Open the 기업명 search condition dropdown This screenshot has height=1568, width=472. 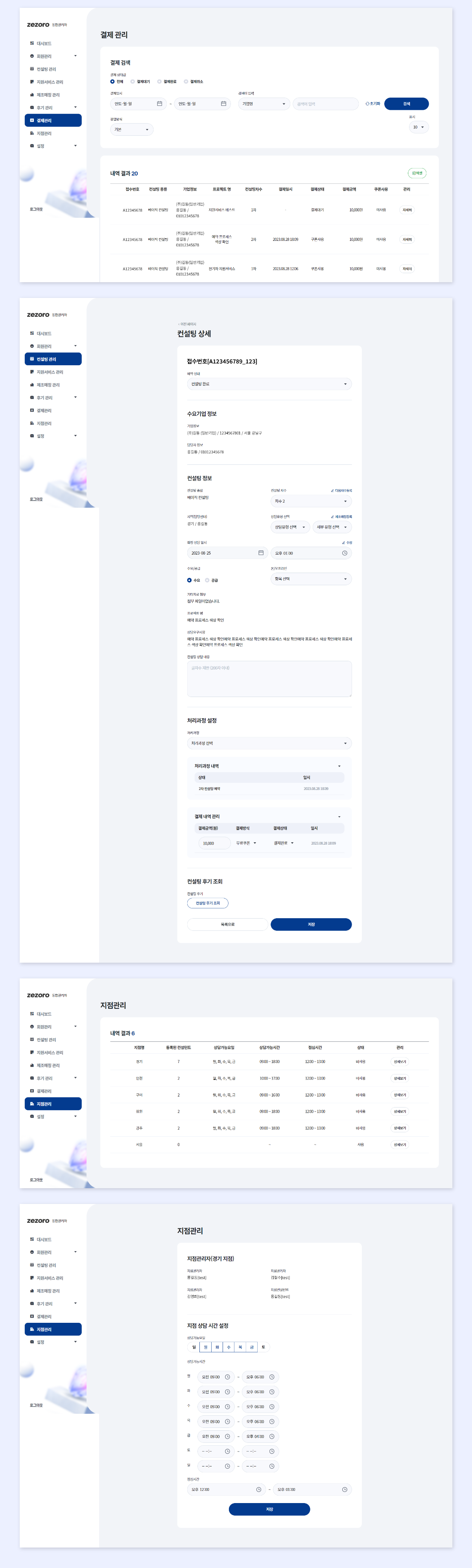pyautogui.click(x=264, y=104)
